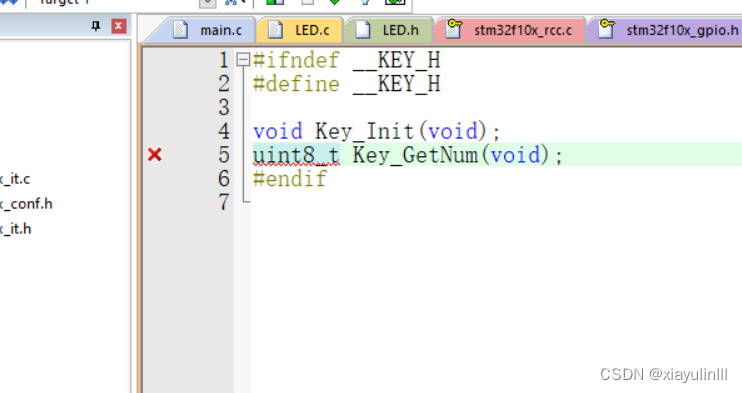Click the file icon on LED.h tab
Image resolution: width=742 pixels, height=393 pixels.
pyautogui.click(x=363, y=30)
